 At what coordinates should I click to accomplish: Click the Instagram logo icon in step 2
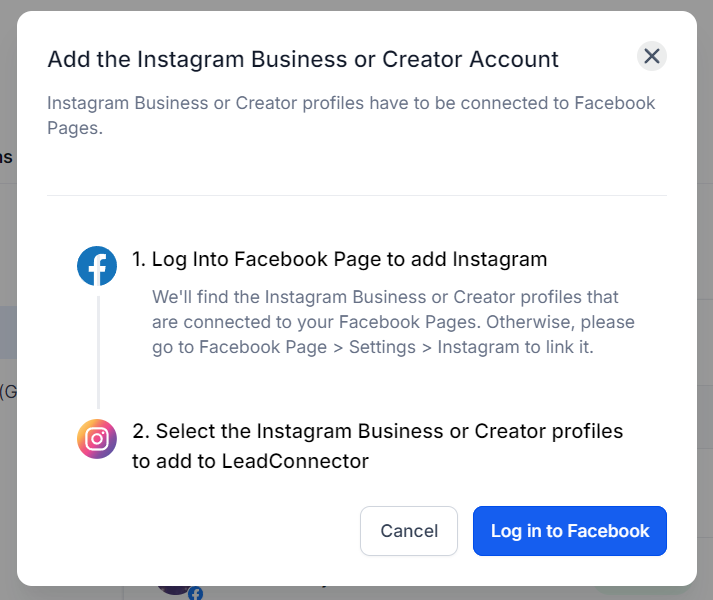[x=97, y=438]
